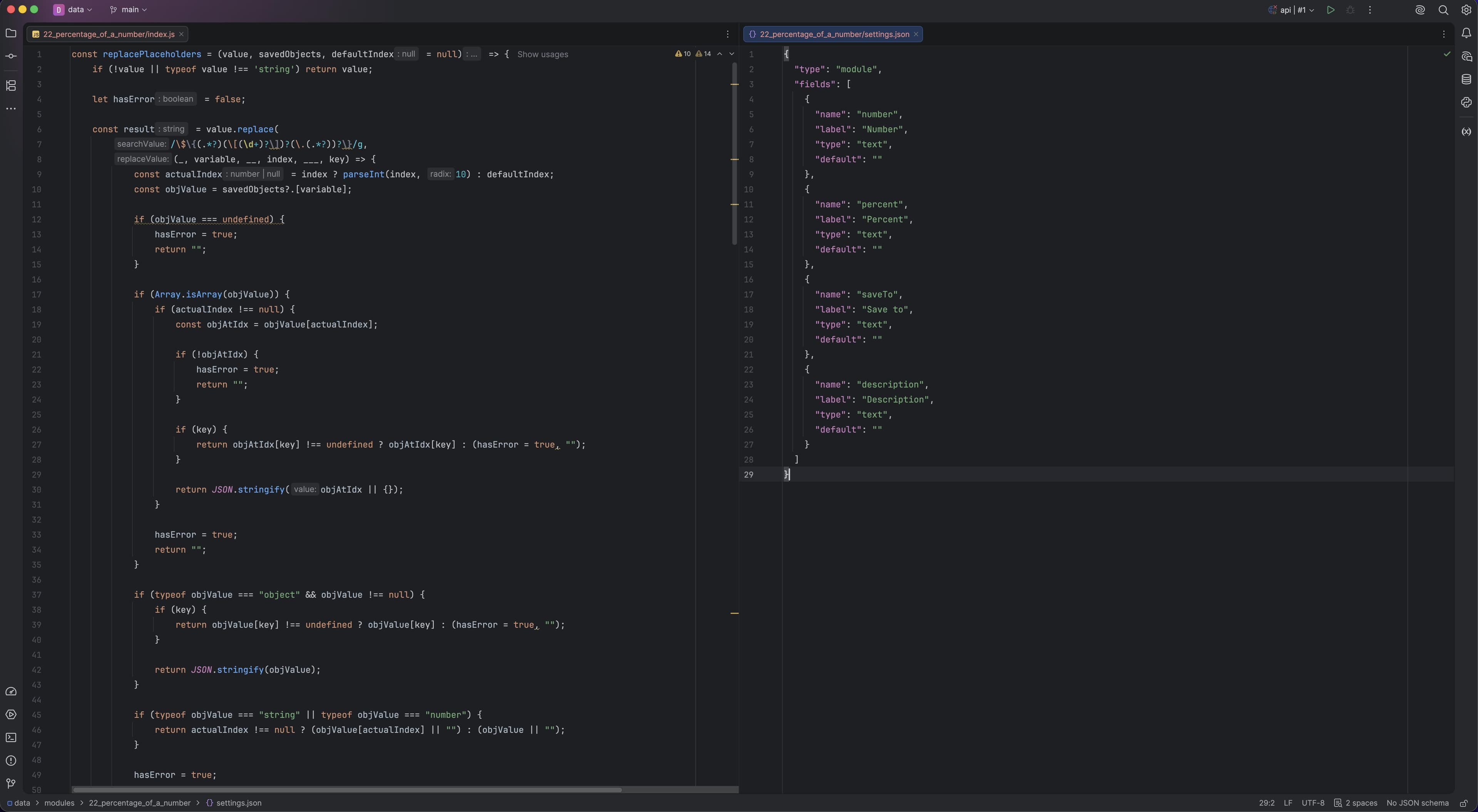This screenshot has width=1478, height=812.
Task: Expand the collapsed return type hint
Action: click(472, 54)
